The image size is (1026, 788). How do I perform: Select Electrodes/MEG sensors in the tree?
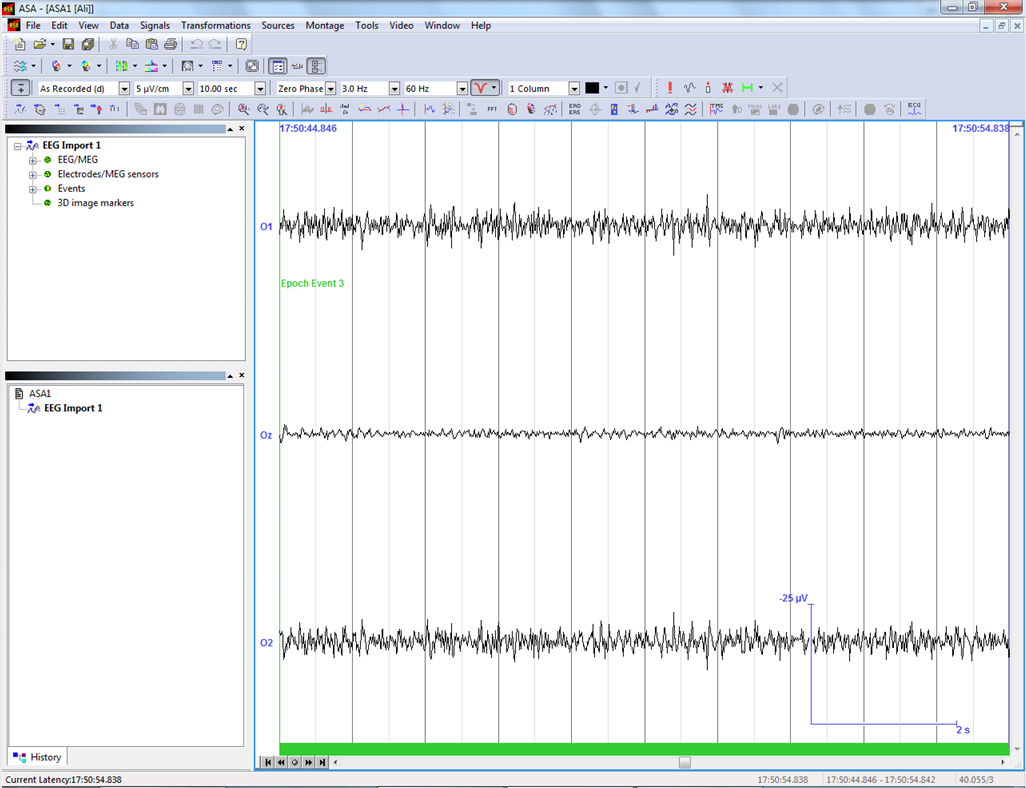[108, 174]
